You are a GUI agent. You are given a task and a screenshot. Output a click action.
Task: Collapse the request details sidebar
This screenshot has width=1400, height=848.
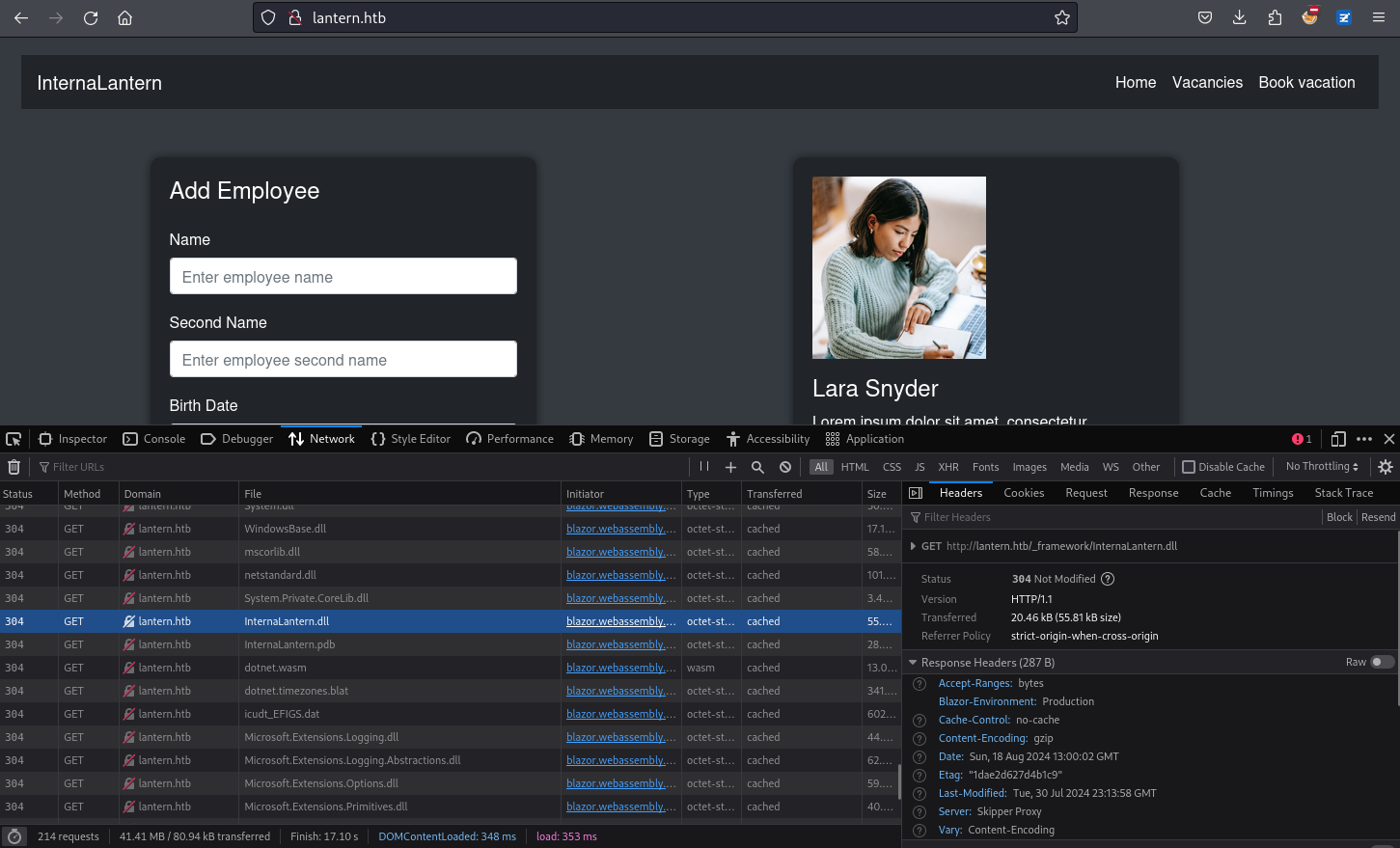[916, 493]
